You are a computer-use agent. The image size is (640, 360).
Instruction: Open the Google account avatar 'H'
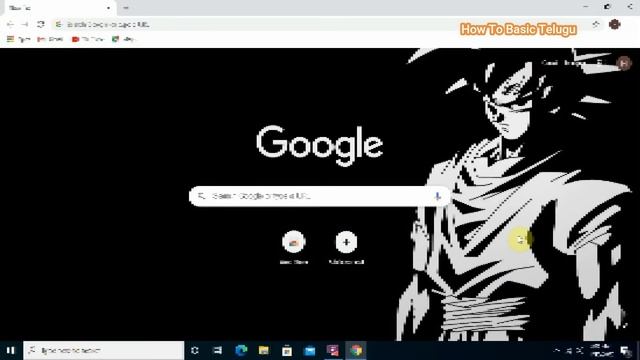pyautogui.click(x=624, y=63)
